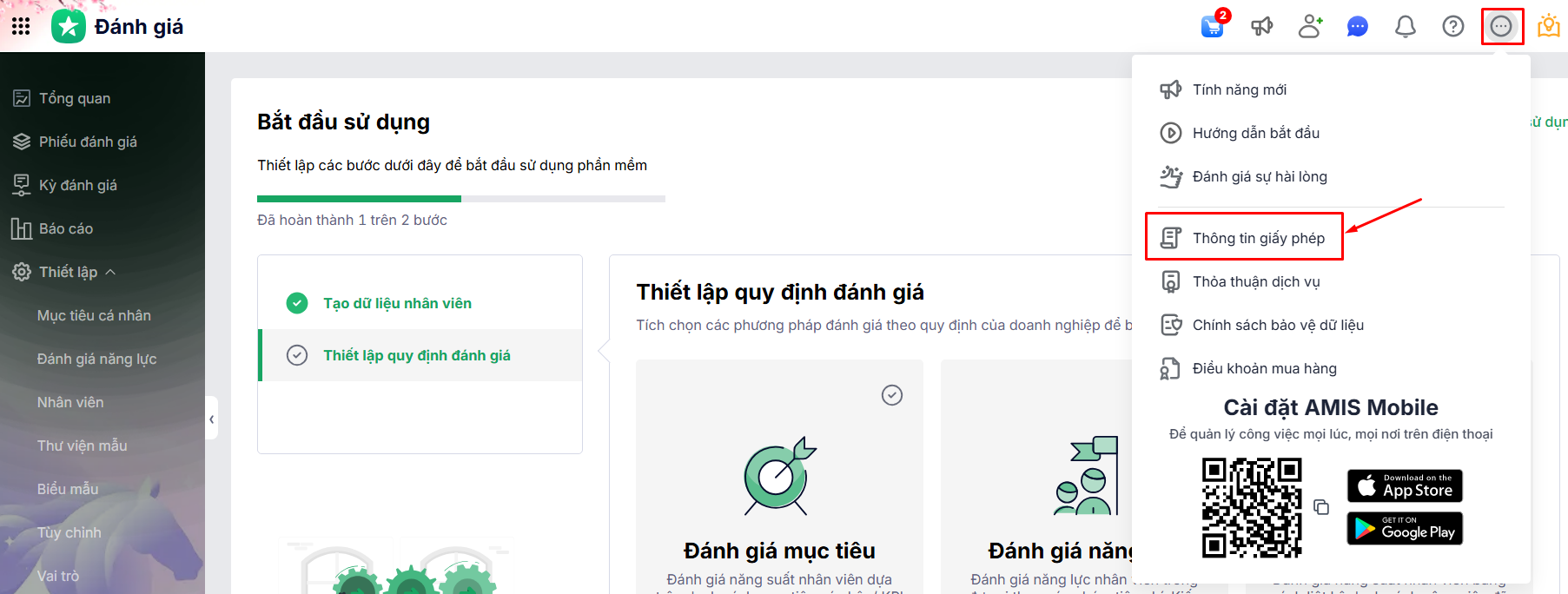Open Phiếu đánh giá in the sidebar
This screenshot has width=1568, height=594.
88,142
